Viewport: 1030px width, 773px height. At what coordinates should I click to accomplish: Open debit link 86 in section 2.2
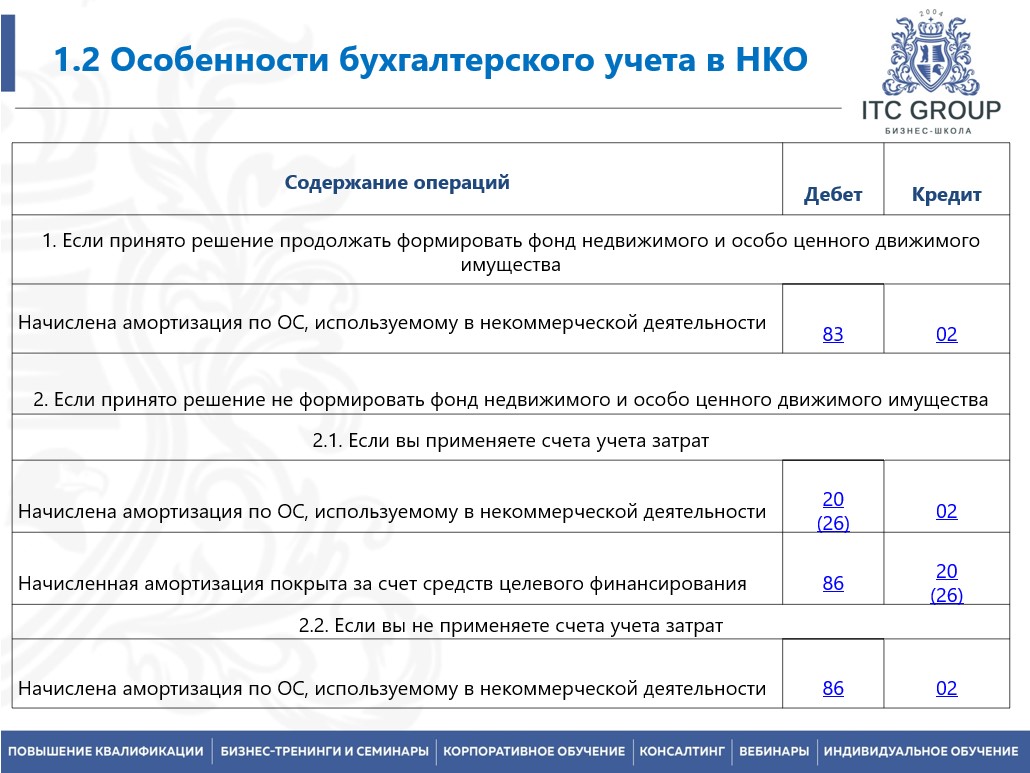point(833,688)
